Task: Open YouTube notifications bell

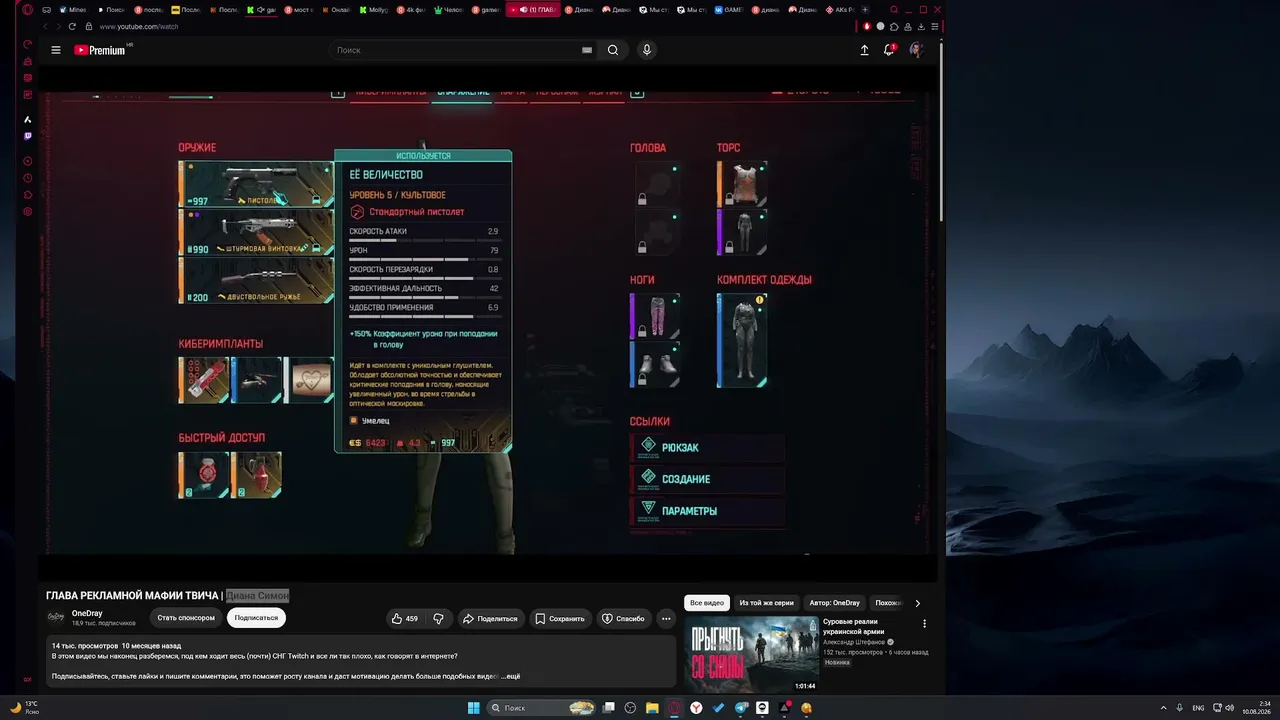Action: (x=889, y=50)
